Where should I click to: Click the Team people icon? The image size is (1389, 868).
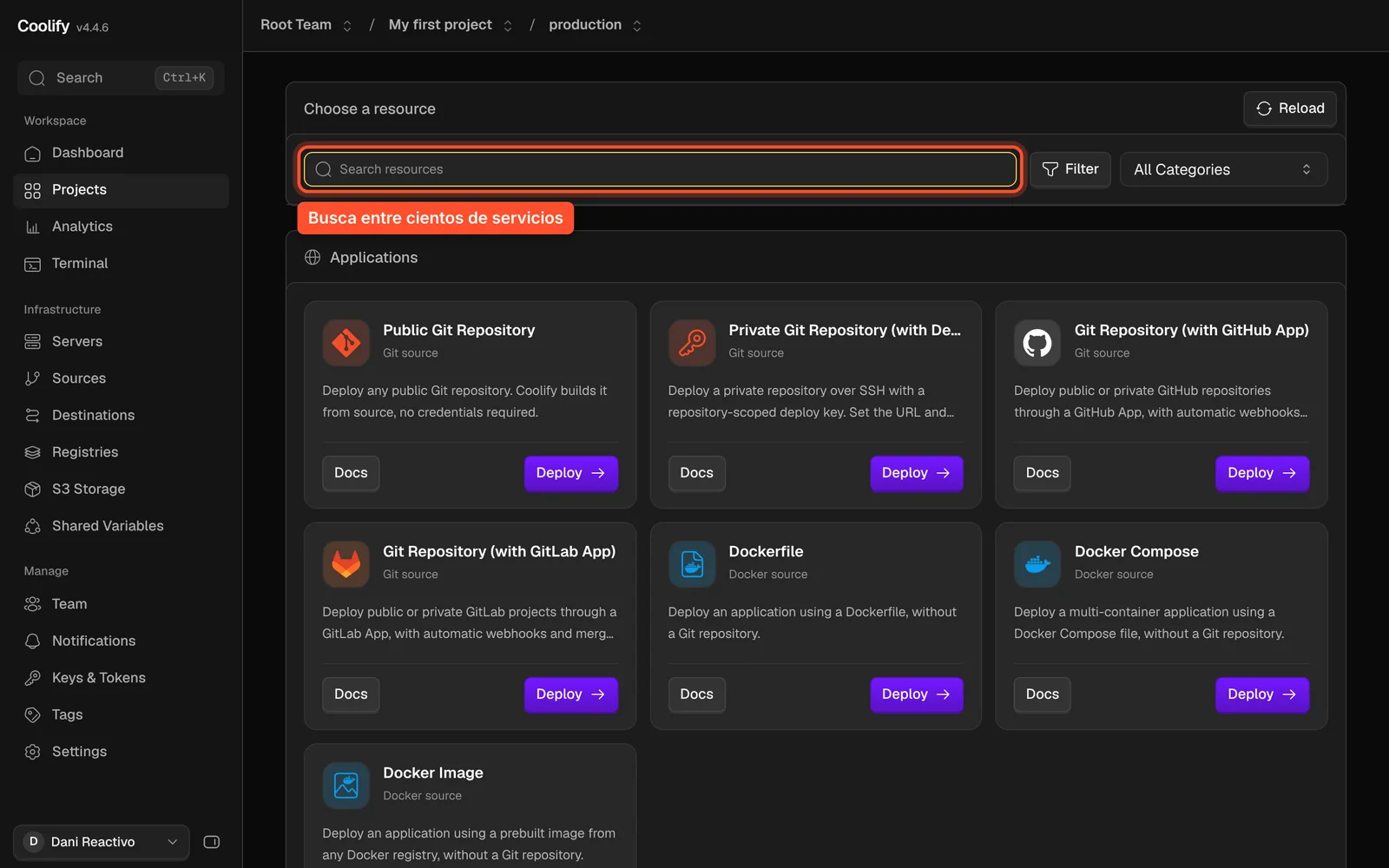pos(33,604)
